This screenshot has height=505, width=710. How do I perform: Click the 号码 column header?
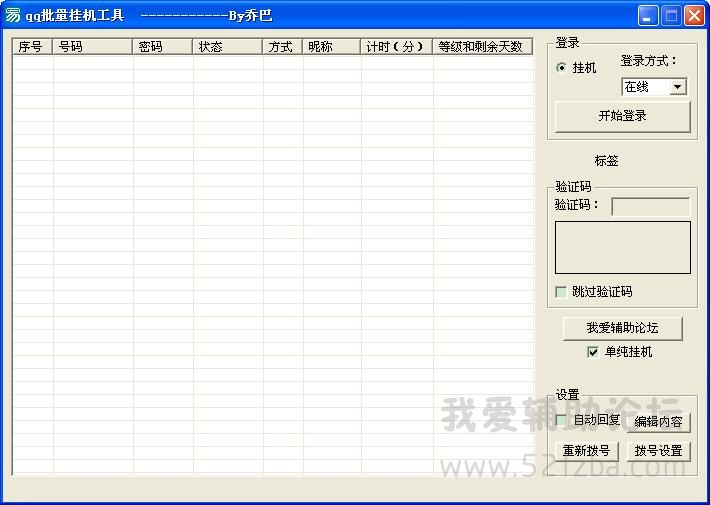click(93, 47)
